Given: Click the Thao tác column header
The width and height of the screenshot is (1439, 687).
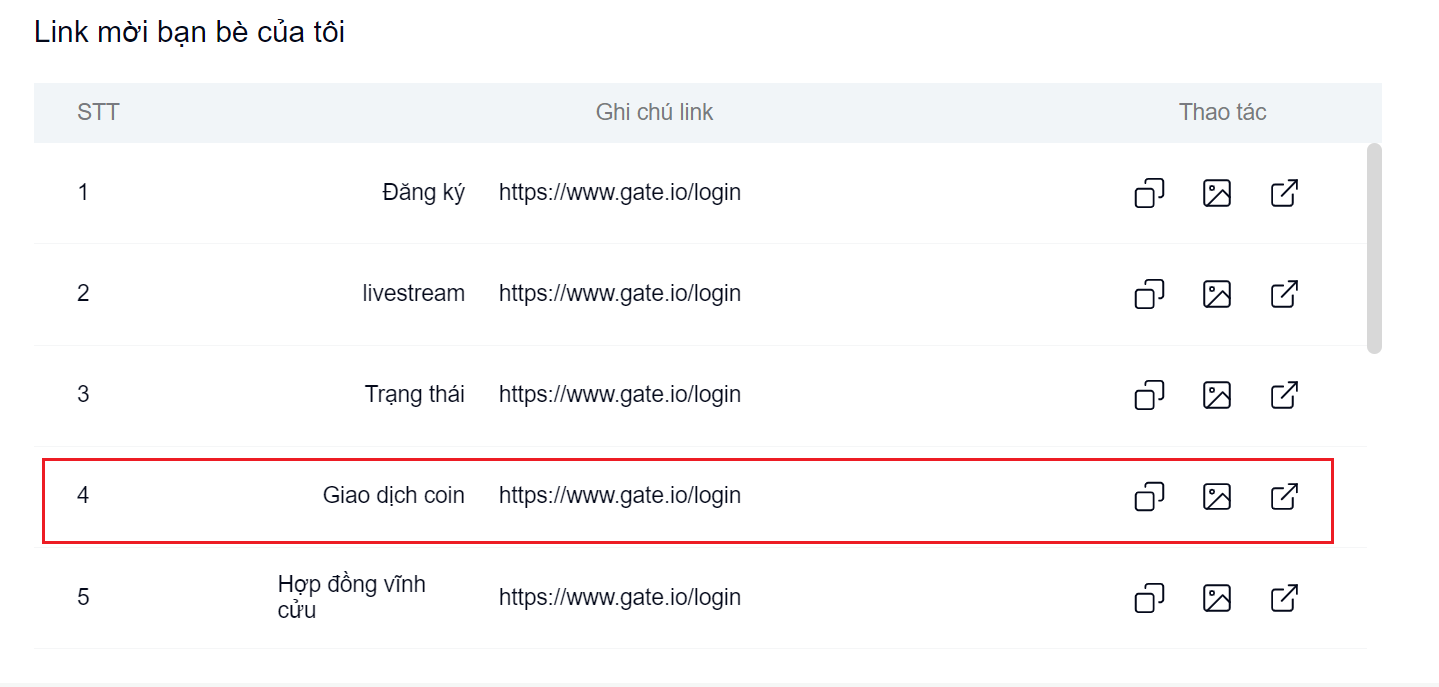Looking at the screenshot, I should tap(1222, 112).
